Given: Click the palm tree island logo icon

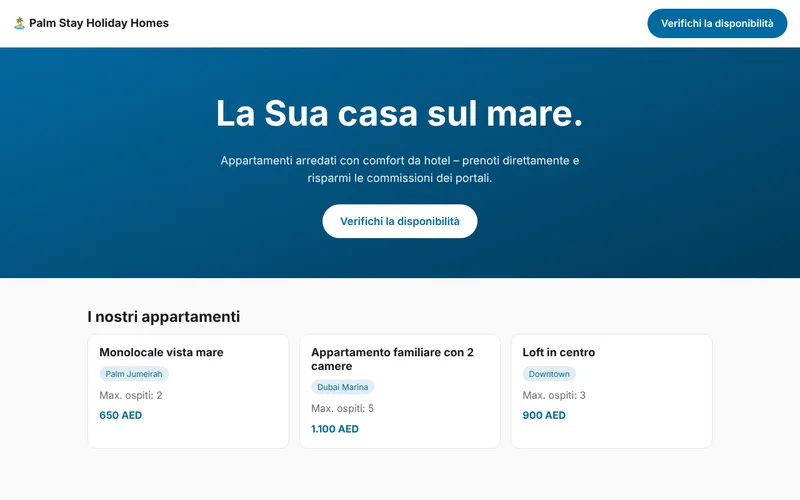Looking at the screenshot, I should point(19,23).
